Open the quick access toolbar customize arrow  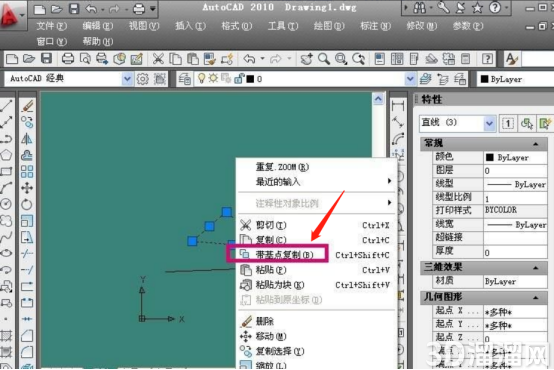pos(153,8)
